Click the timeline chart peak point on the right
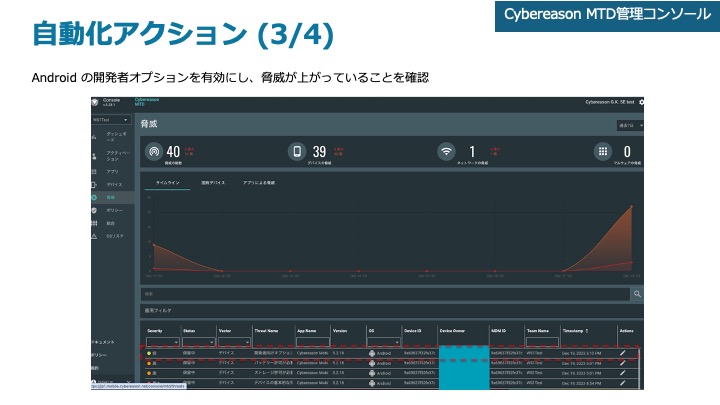Image resolution: width=720 pixels, height=405 pixels. coord(631,207)
